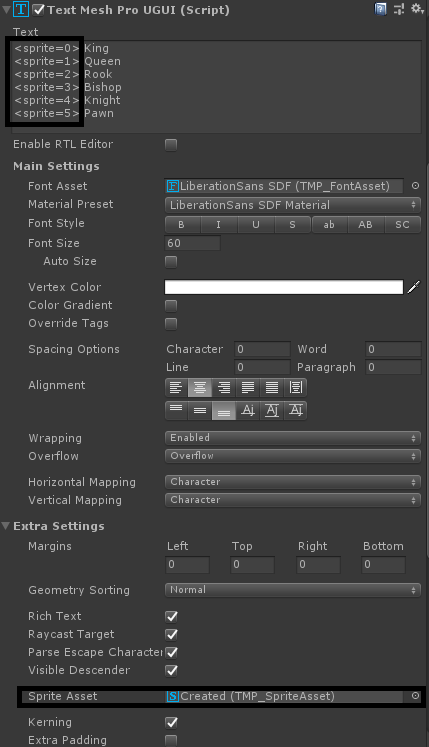Viewport: 429px width, 747px height.
Task: Open Overflow mode dropdown
Action: pyautogui.click(x=293, y=456)
